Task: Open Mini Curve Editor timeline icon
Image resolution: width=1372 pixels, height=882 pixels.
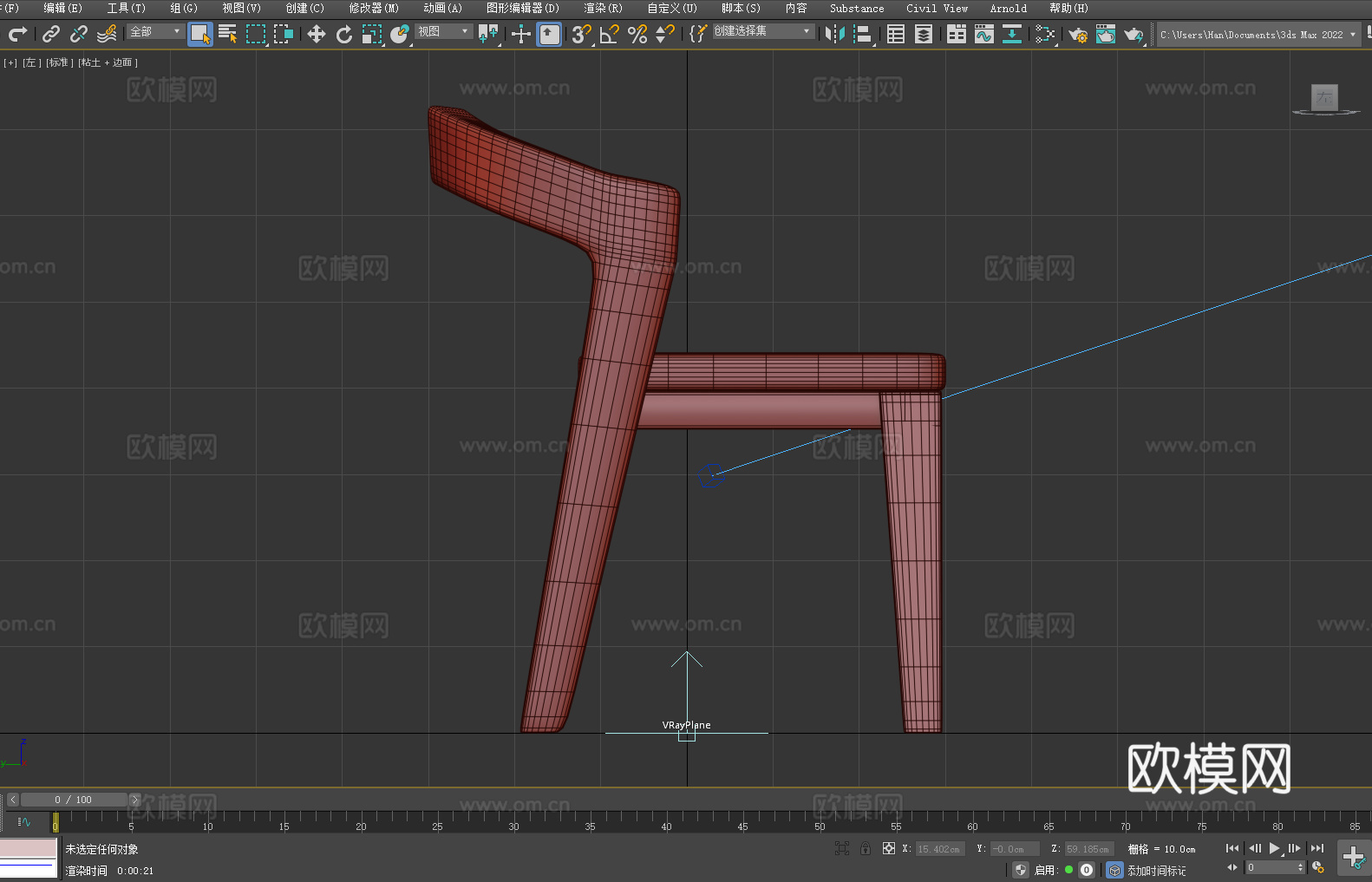Action: 24,821
